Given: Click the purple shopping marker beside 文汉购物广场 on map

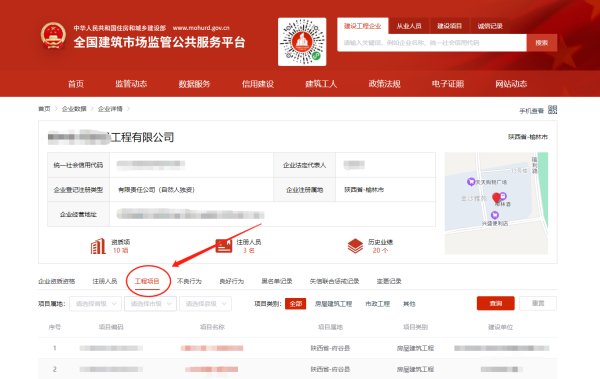Looking at the screenshot, I should pos(471,181).
